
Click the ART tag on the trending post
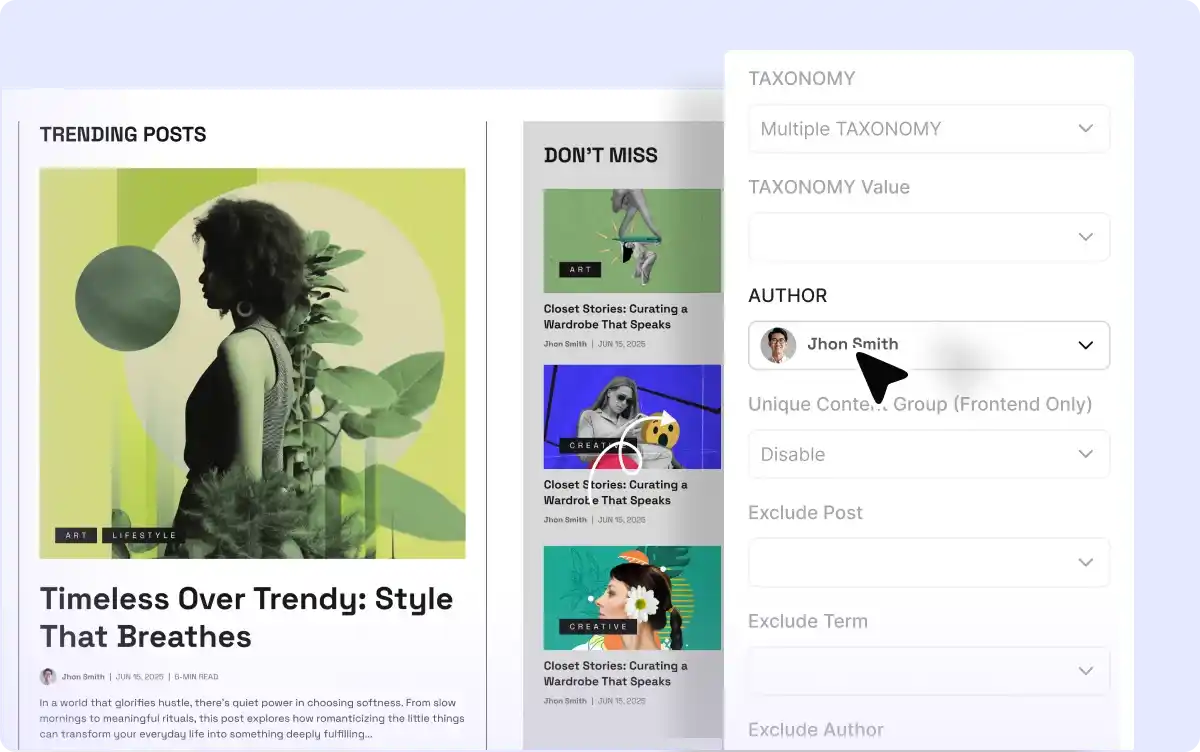tap(76, 535)
